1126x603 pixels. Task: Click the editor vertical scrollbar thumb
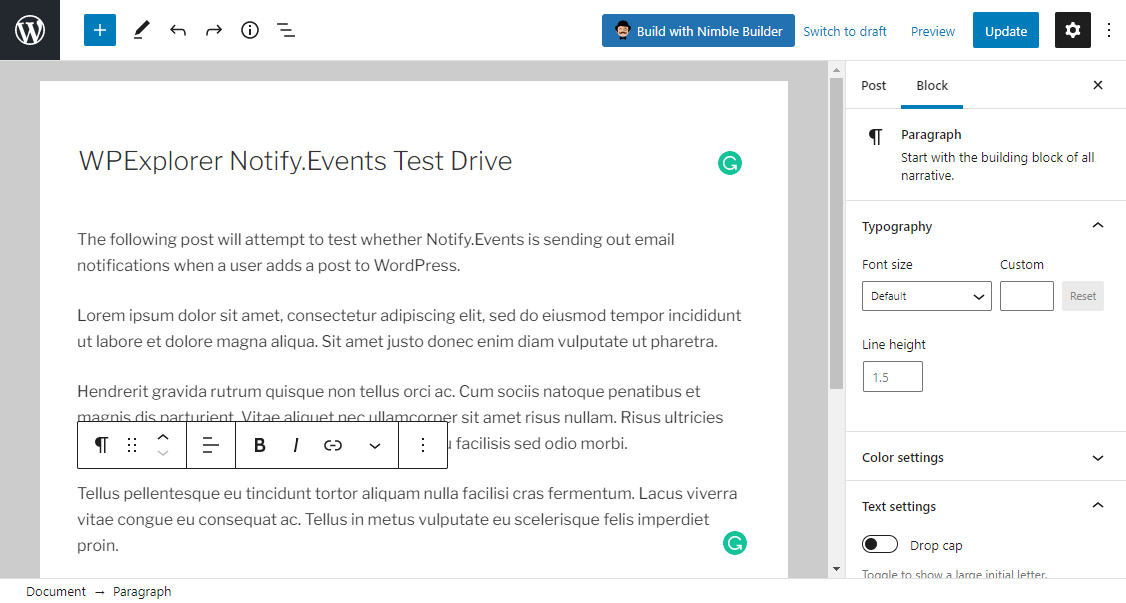tap(836, 233)
